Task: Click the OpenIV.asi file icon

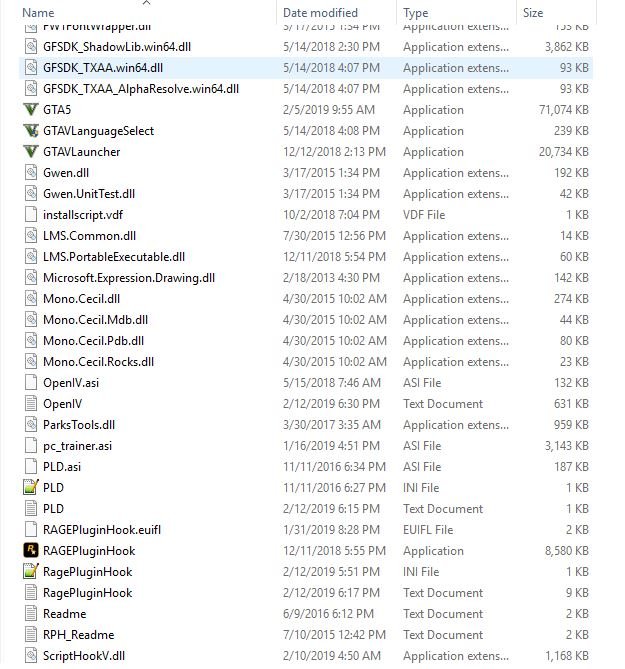Action: click(31, 382)
